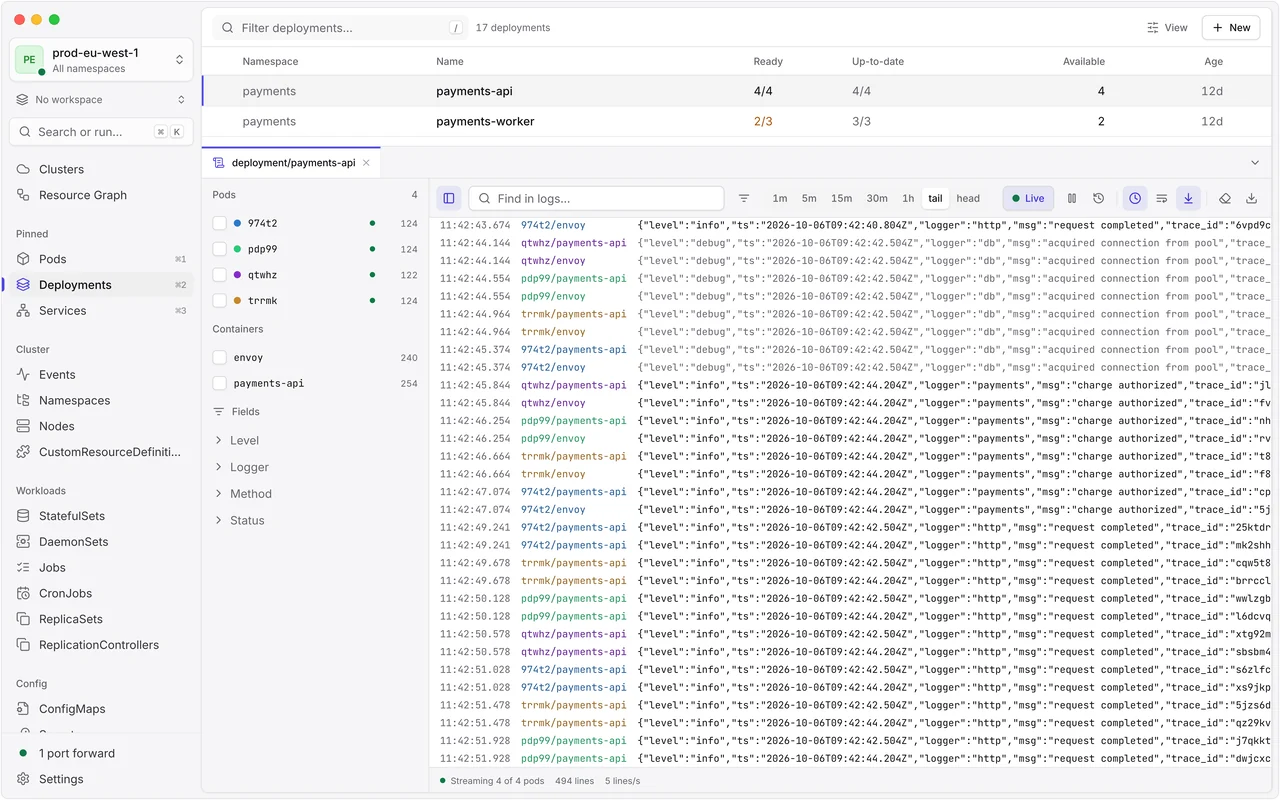Switch to head mode
This screenshot has width=1280, height=800.
[968, 198]
